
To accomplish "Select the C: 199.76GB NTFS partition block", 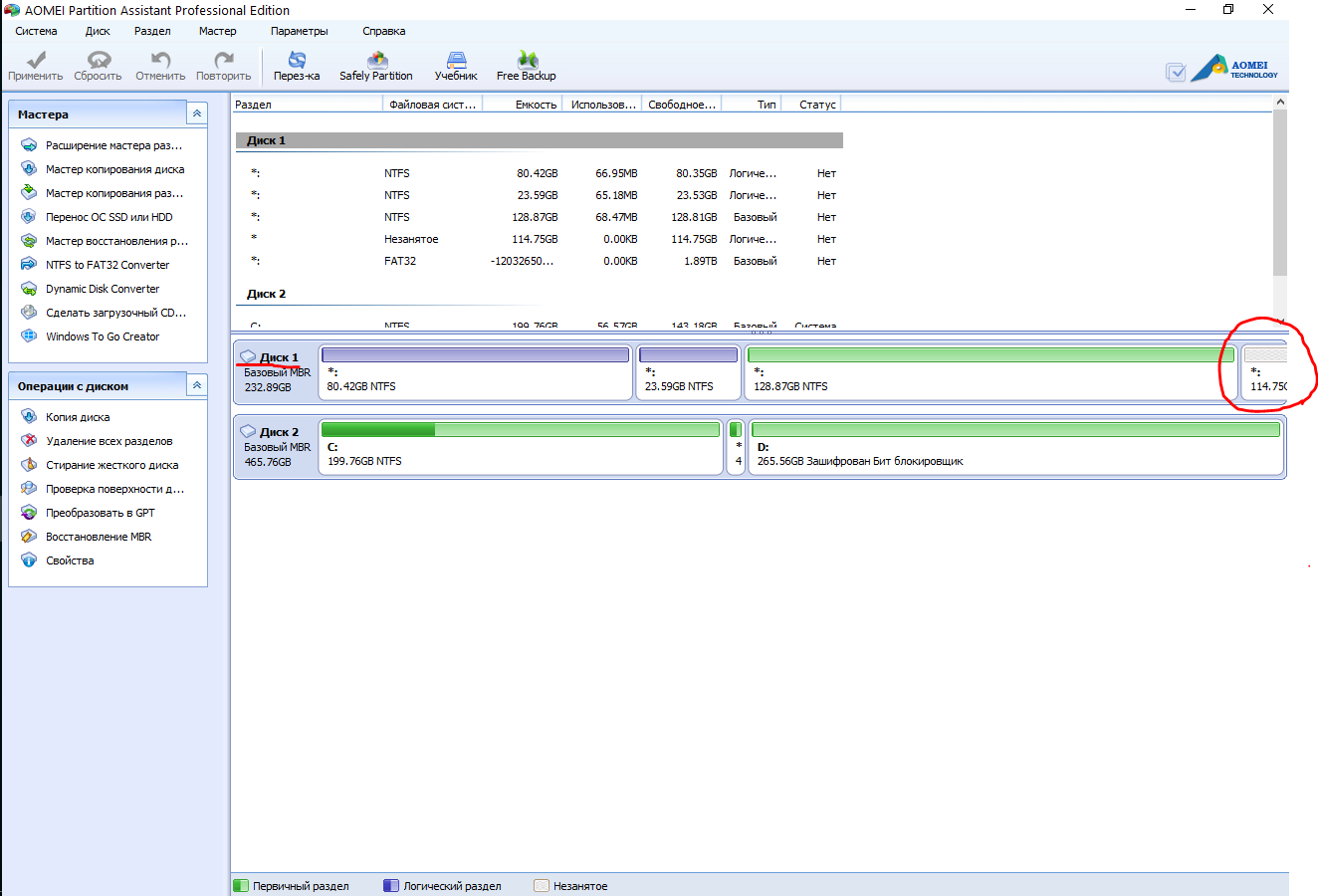I will [x=521, y=447].
